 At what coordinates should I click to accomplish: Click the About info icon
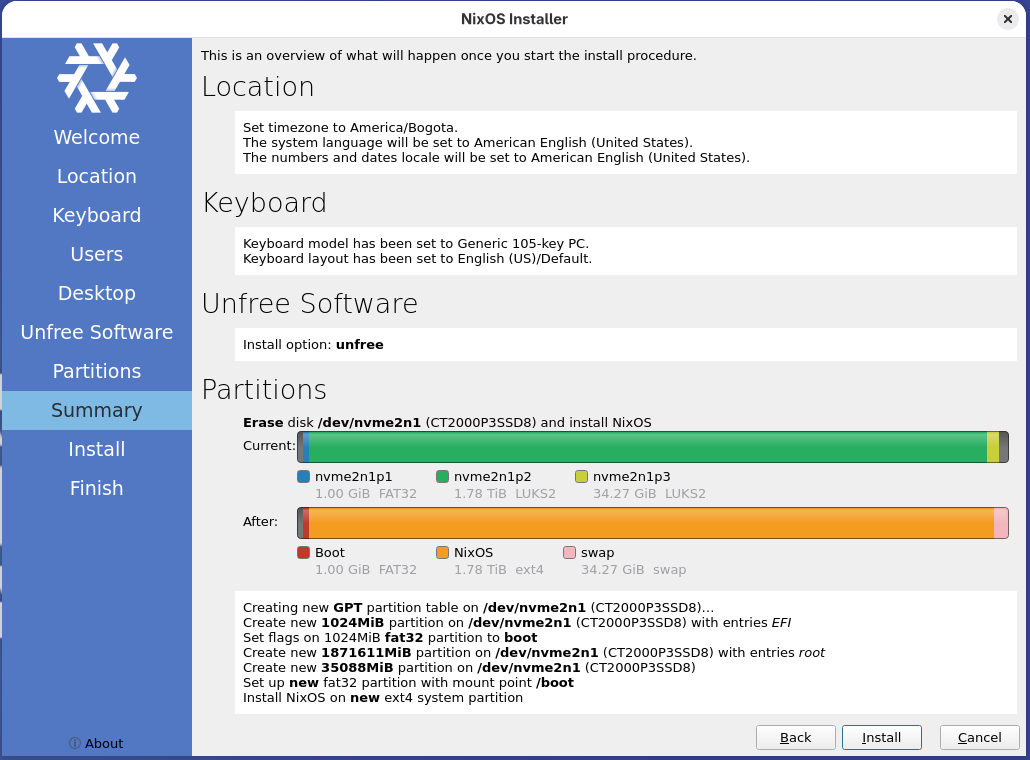pyautogui.click(x=75, y=743)
